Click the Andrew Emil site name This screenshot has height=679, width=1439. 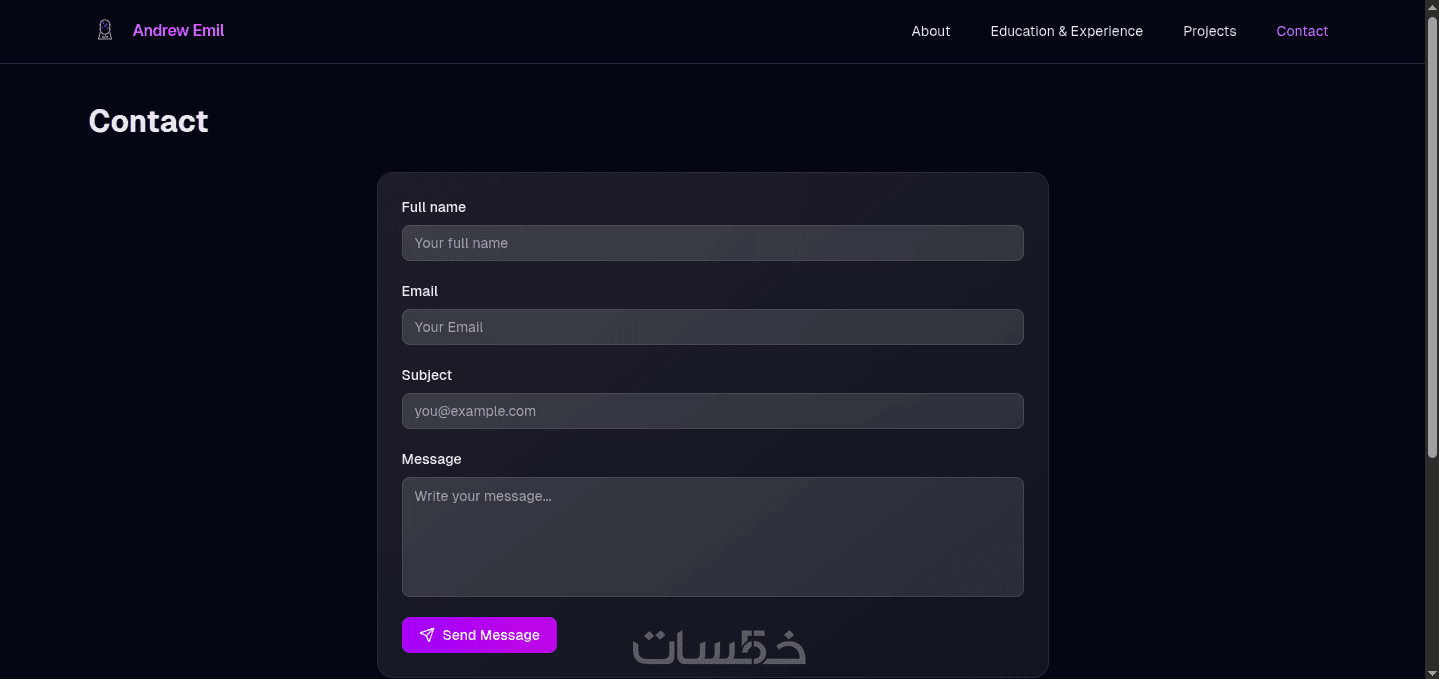click(178, 31)
